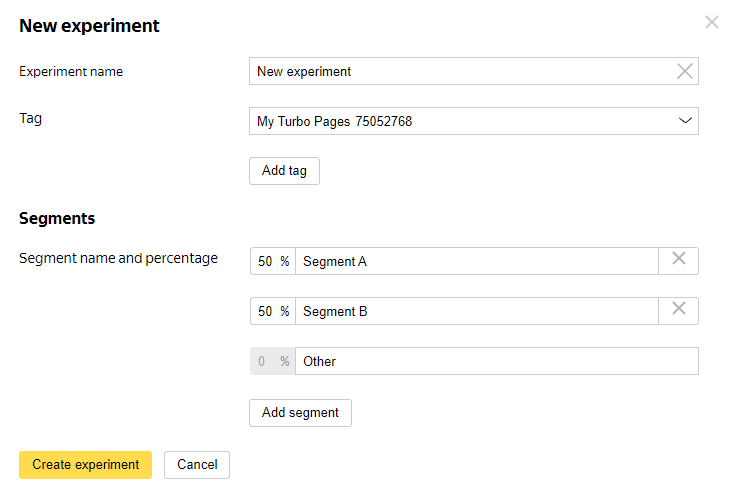Click the Tag dropdown chevron arrow
This screenshot has width=739, height=495.
tap(685, 121)
